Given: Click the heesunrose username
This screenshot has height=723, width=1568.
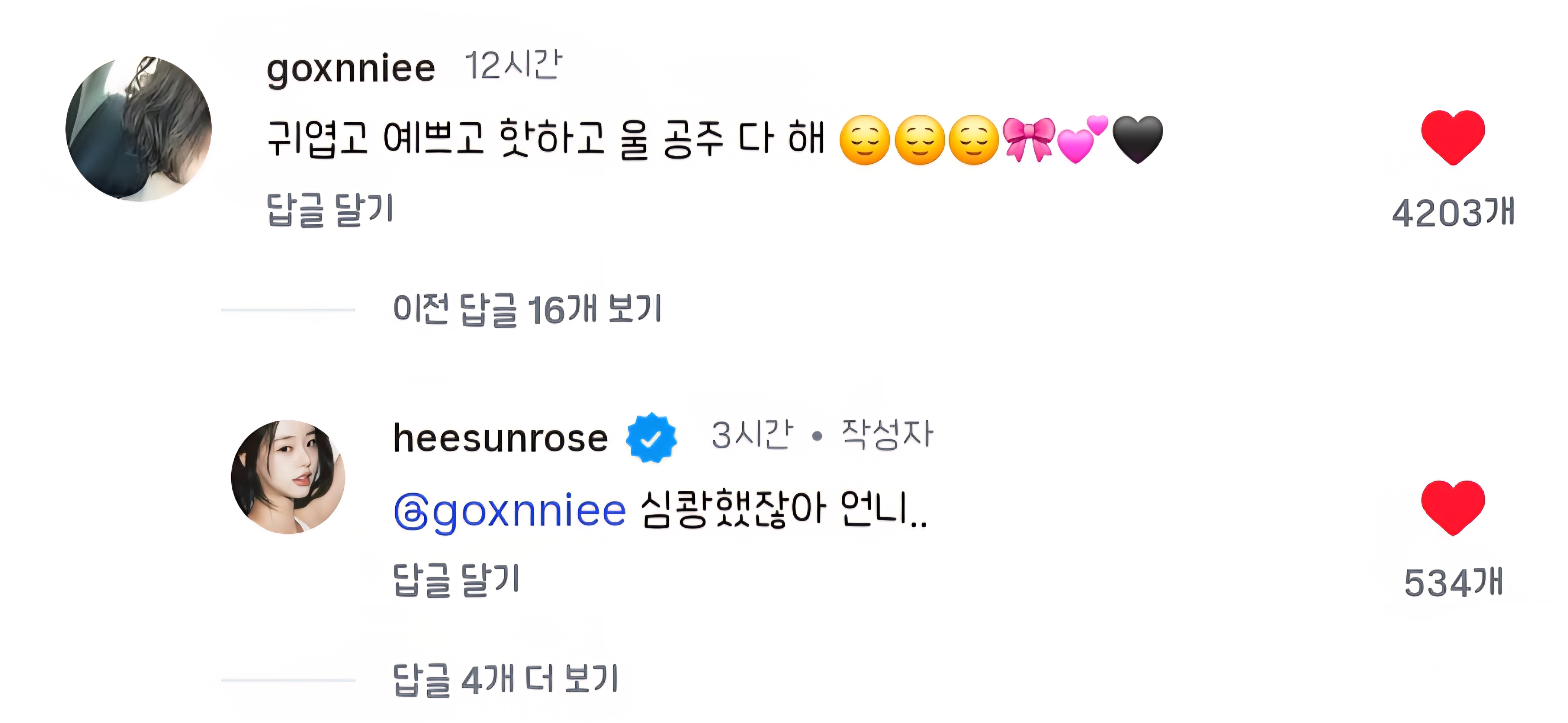Looking at the screenshot, I should click(501, 438).
